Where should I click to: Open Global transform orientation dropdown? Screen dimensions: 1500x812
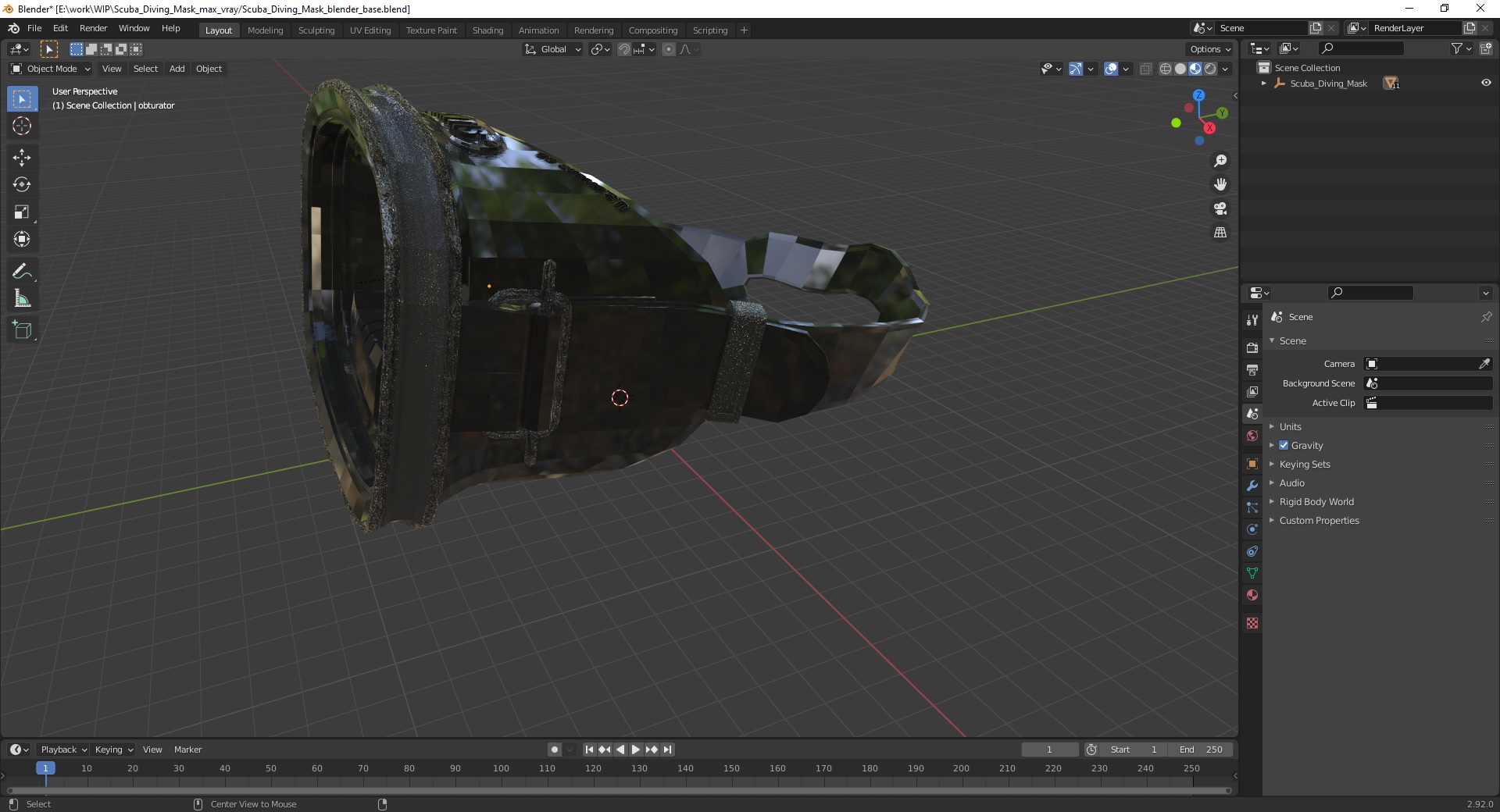pyautogui.click(x=552, y=49)
